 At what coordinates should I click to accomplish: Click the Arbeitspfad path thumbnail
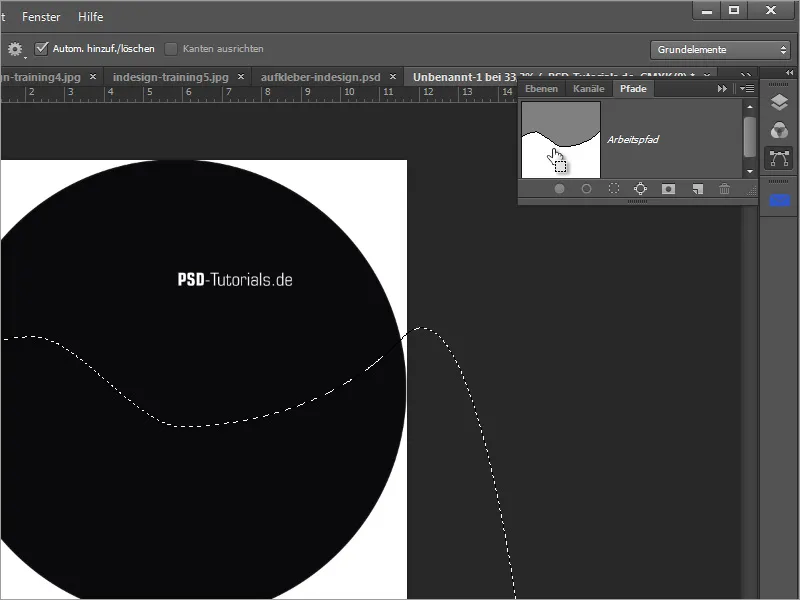561,140
